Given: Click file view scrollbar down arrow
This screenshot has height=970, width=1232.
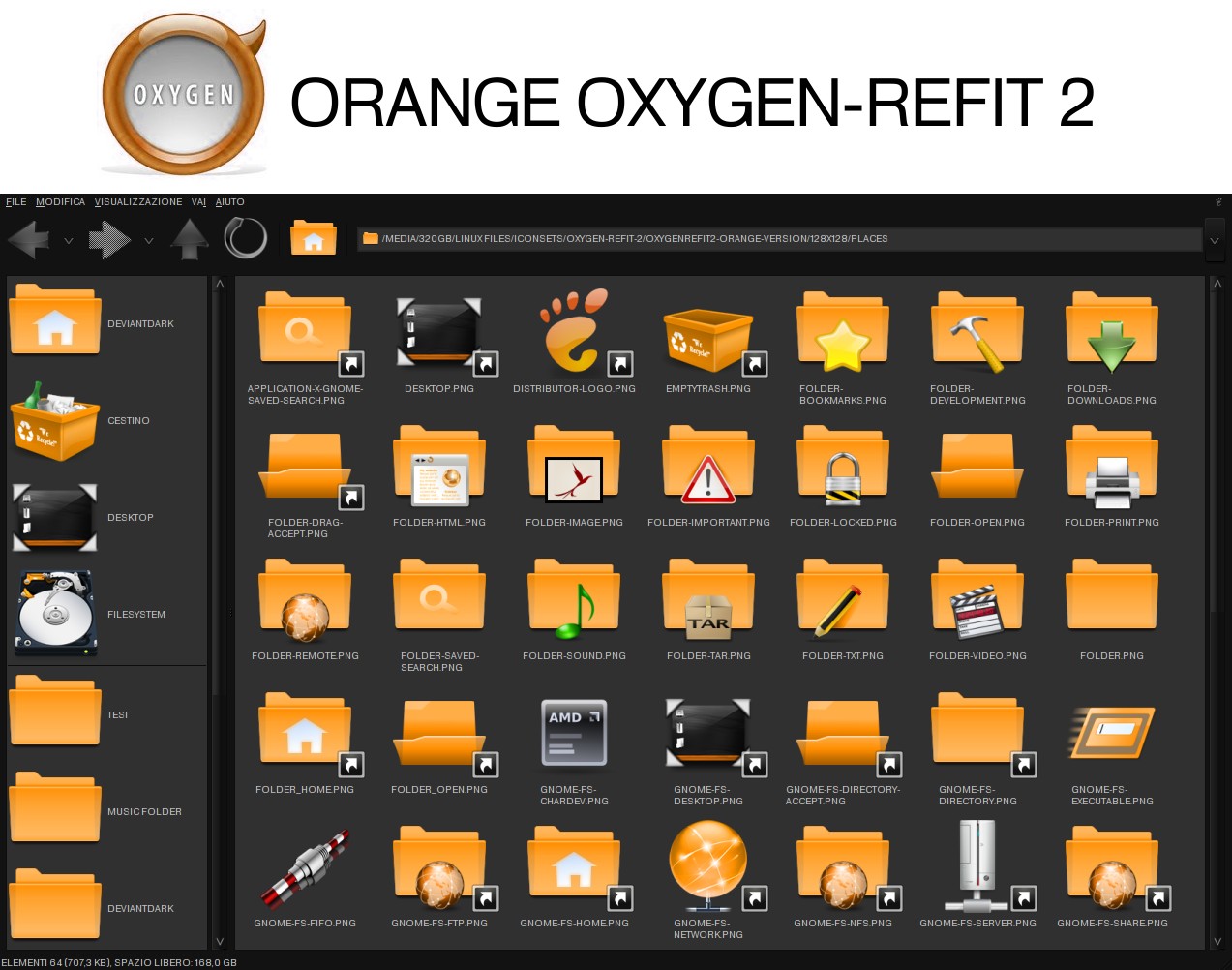Looking at the screenshot, I should coord(1217,941).
